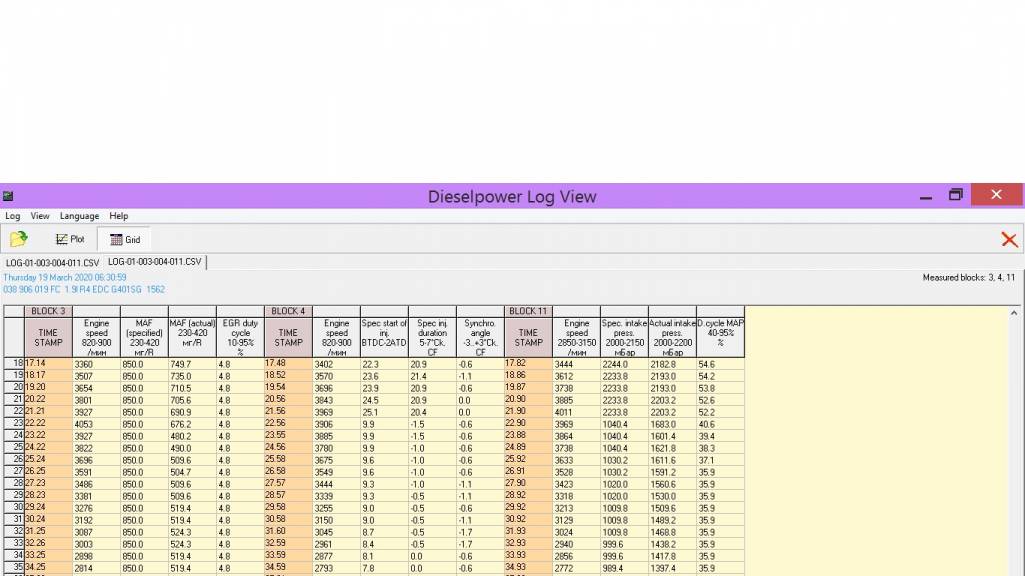Open a log file with the folder icon
Image resolution: width=1025 pixels, height=576 pixels.
coord(18,239)
